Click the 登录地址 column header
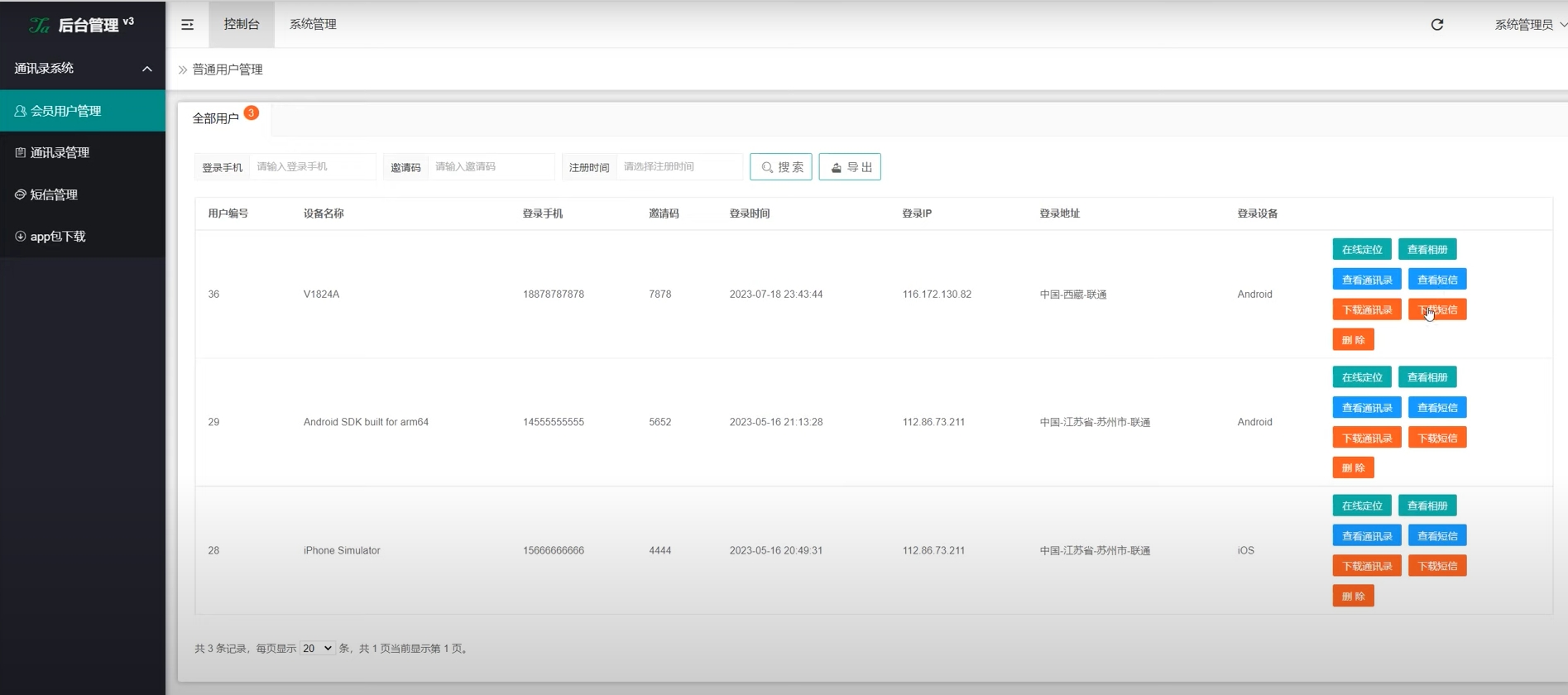The height and width of the screenshot is (695, 1568). click(1060, 213)
